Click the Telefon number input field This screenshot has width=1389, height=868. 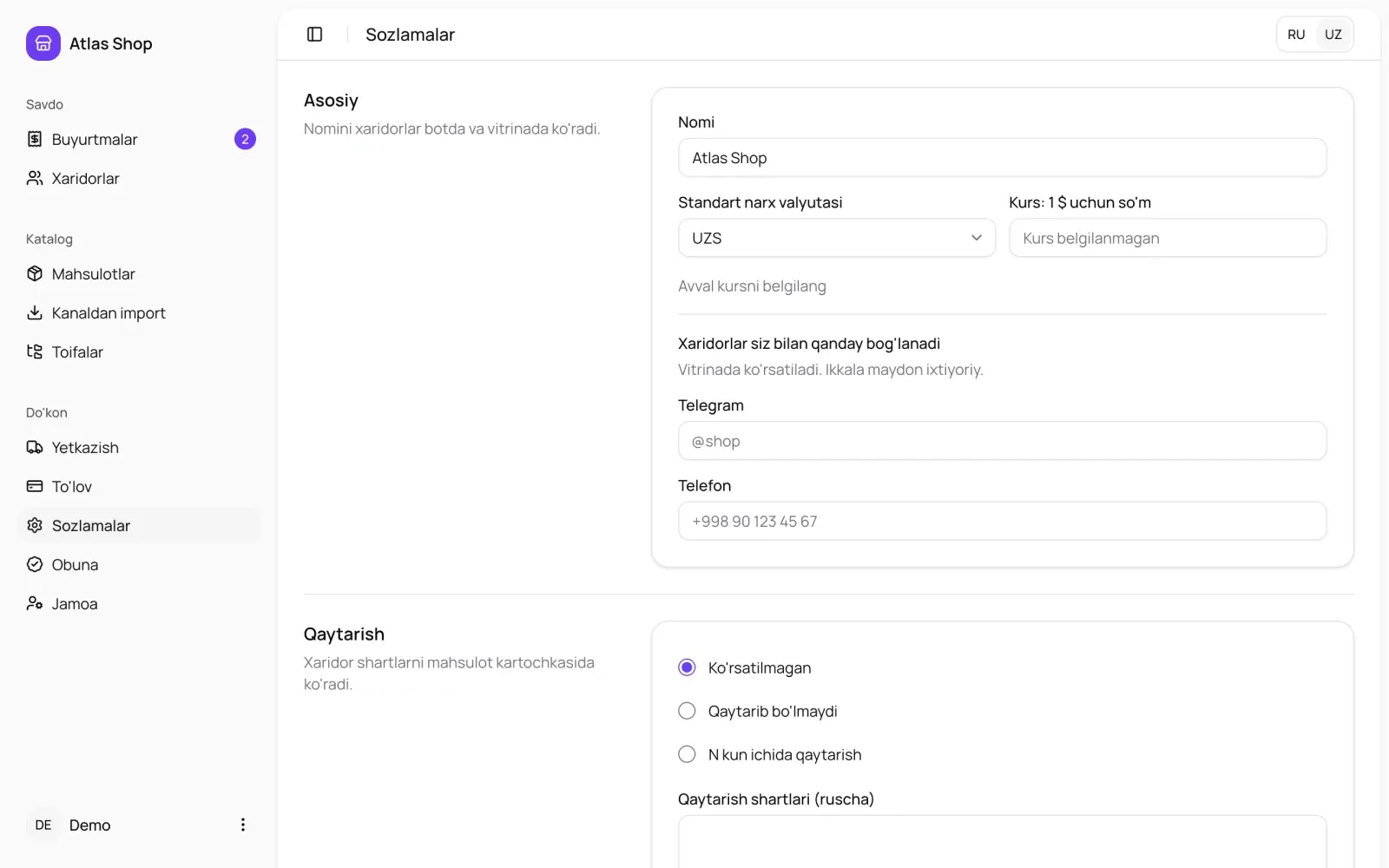(x=1002, y=521)
